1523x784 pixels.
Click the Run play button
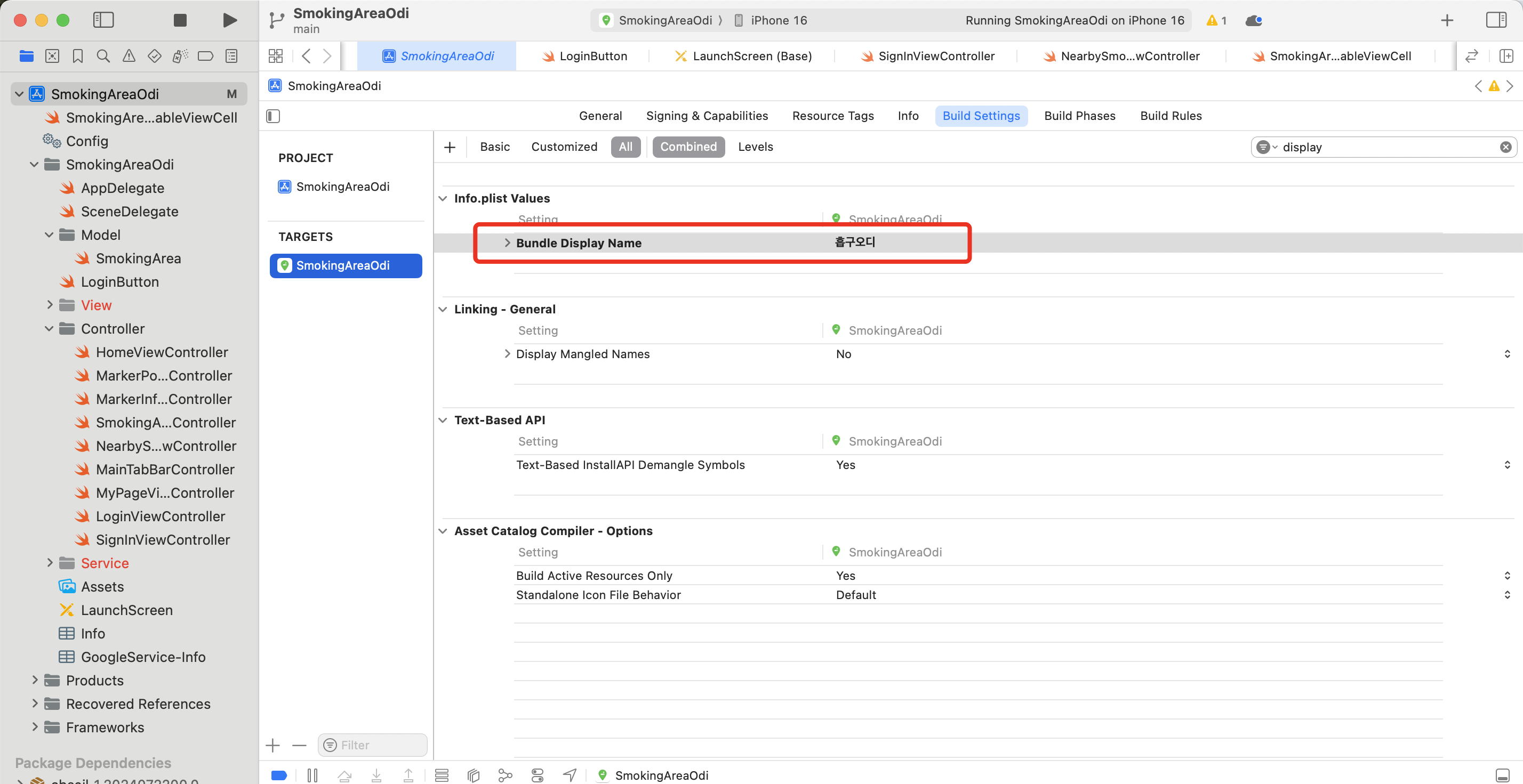click(x=229, y=20)
